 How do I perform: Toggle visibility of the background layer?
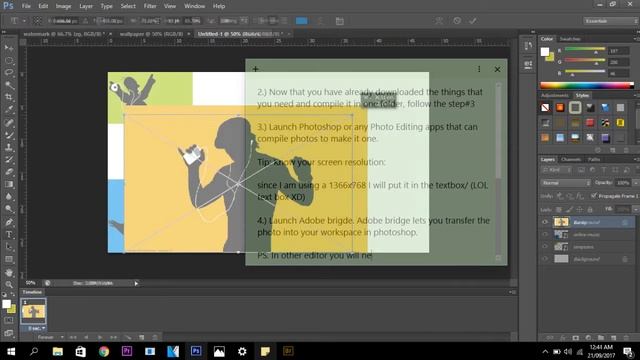pyautogui.click(x=545, y=259)
